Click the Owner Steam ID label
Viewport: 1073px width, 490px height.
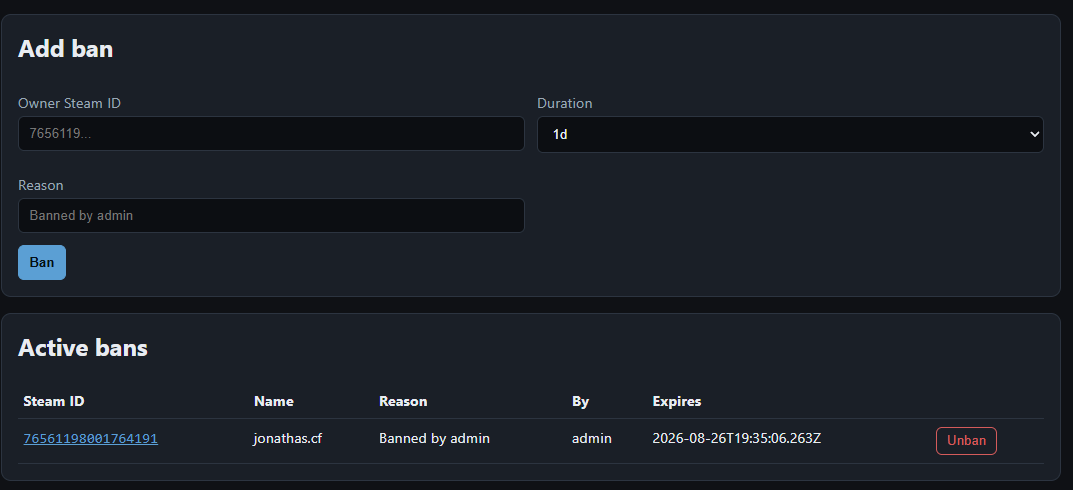click(69, 103)
